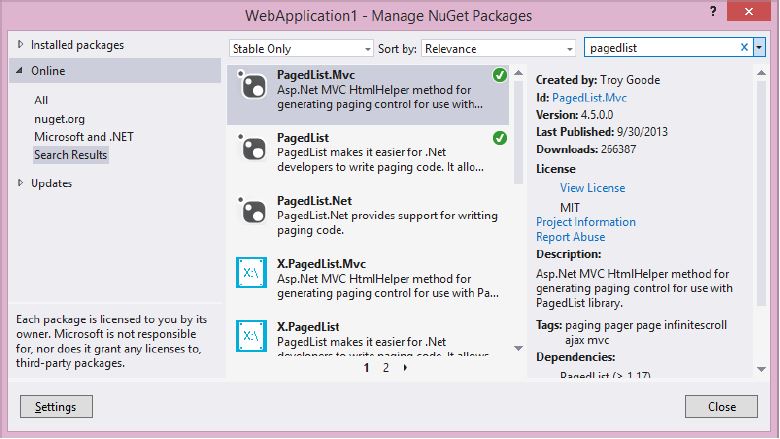Collapse the Online section
780x439 pixels.
click(x=19, y=71)
